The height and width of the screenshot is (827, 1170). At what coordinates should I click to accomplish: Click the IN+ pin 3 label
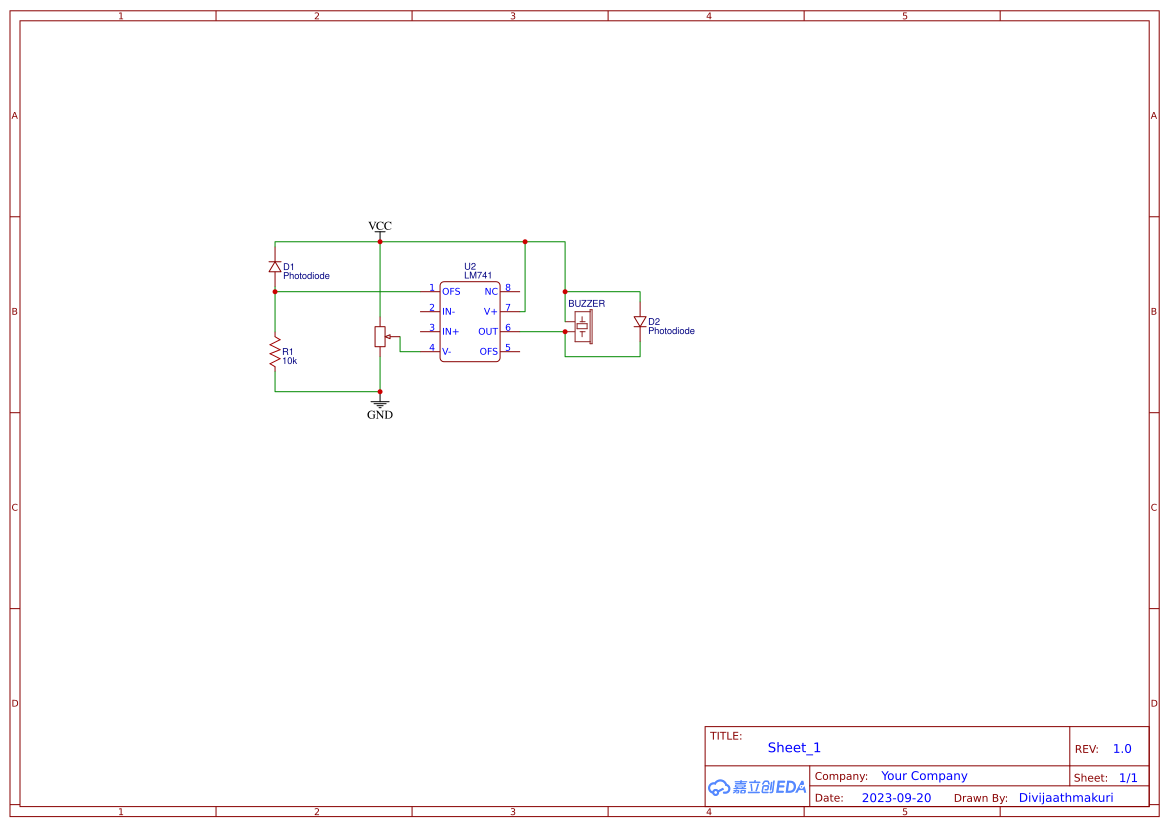pos(450,332)
